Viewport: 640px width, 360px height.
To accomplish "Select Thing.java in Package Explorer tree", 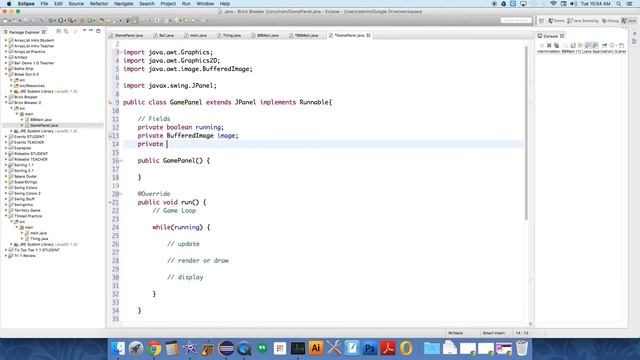I will click(x=39, y=238).
